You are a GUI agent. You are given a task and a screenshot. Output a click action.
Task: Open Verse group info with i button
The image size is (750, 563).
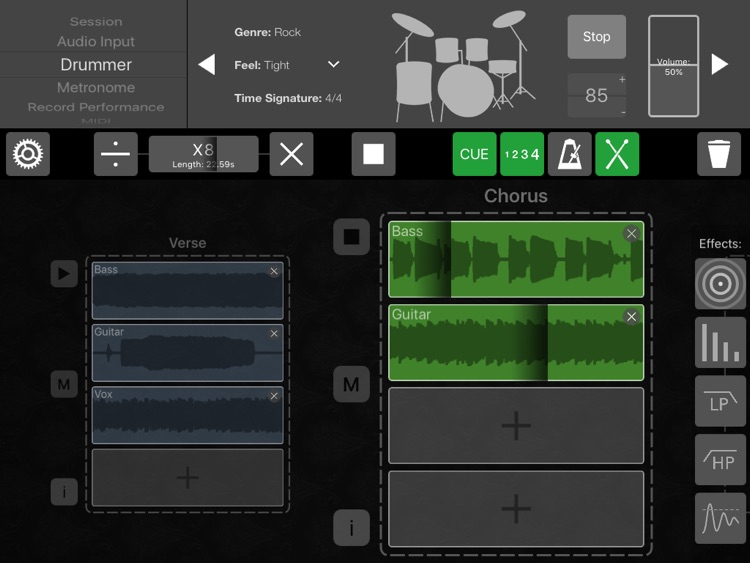[64, 492]
